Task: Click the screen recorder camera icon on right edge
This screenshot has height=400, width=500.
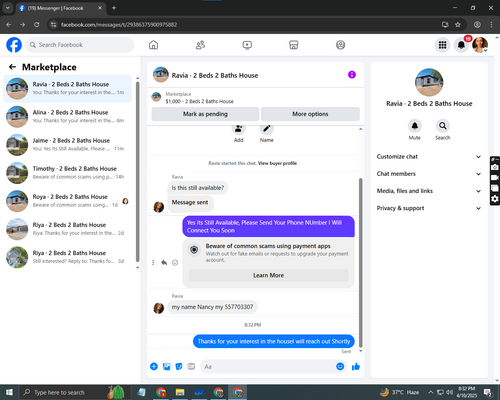Action: [x=495, y=167]
